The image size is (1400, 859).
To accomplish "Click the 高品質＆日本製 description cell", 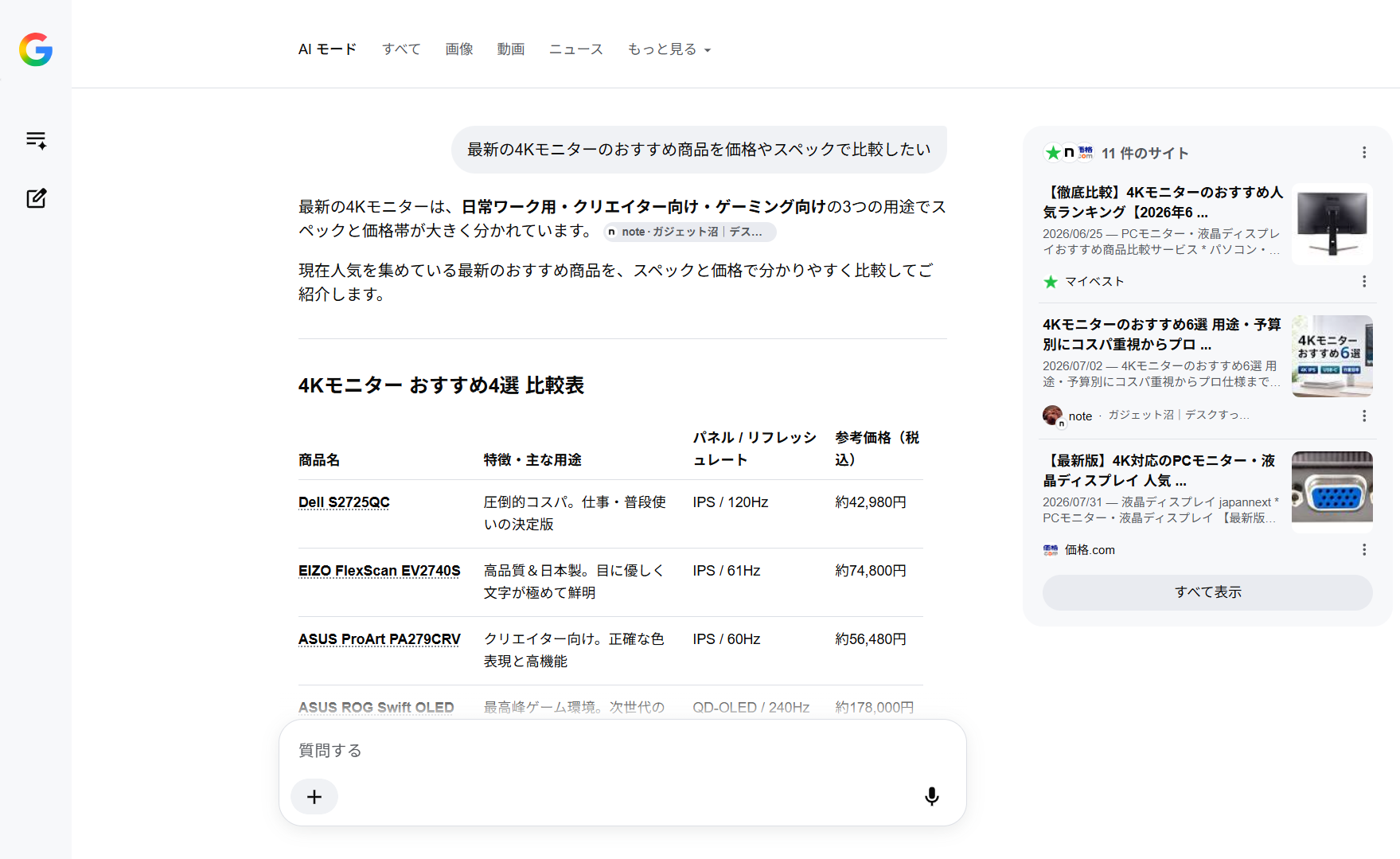I will tap(574, 582).
